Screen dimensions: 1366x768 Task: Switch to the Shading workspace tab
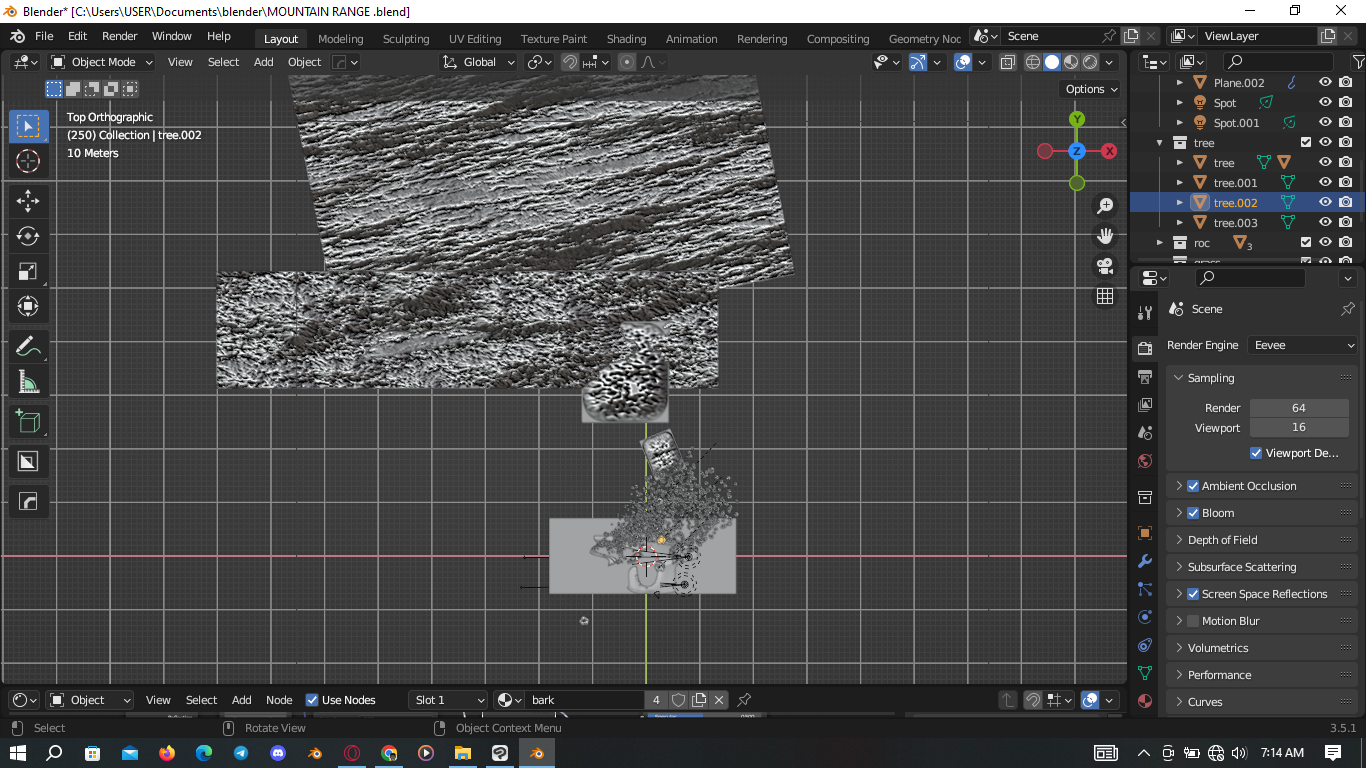(x=626, y=39)
